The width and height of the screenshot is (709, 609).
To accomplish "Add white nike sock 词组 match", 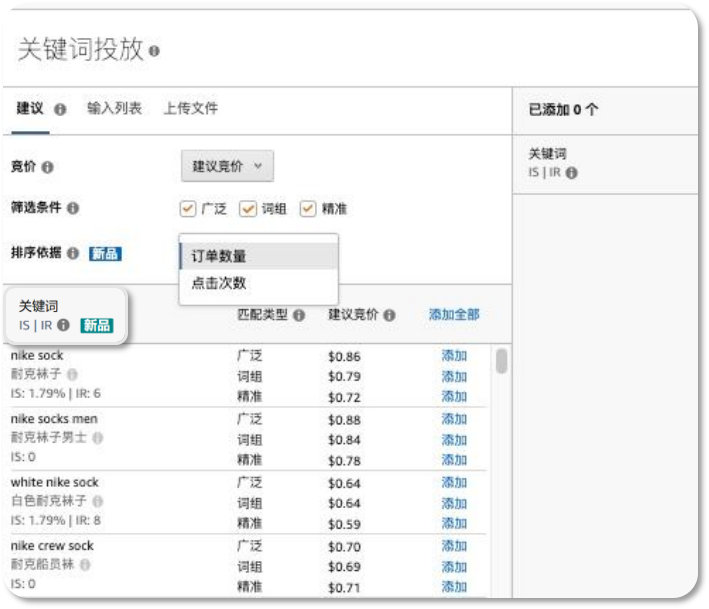I will 454,503.
